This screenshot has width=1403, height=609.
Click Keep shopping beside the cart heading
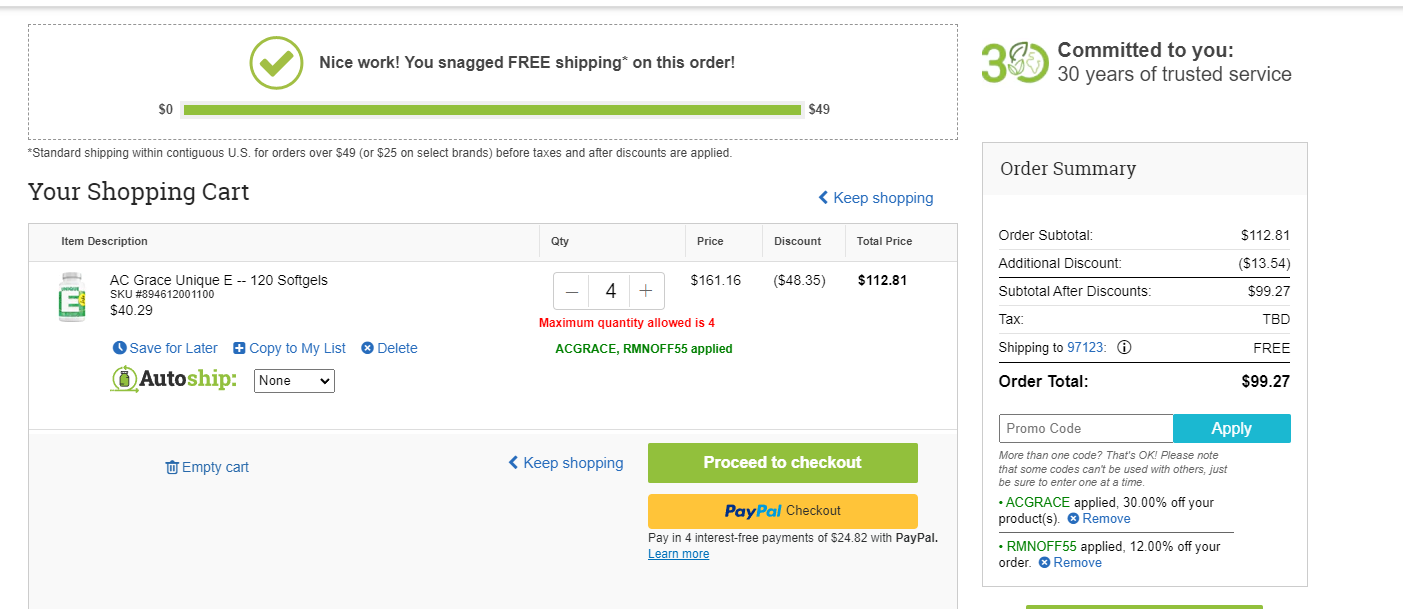point(876,198)
